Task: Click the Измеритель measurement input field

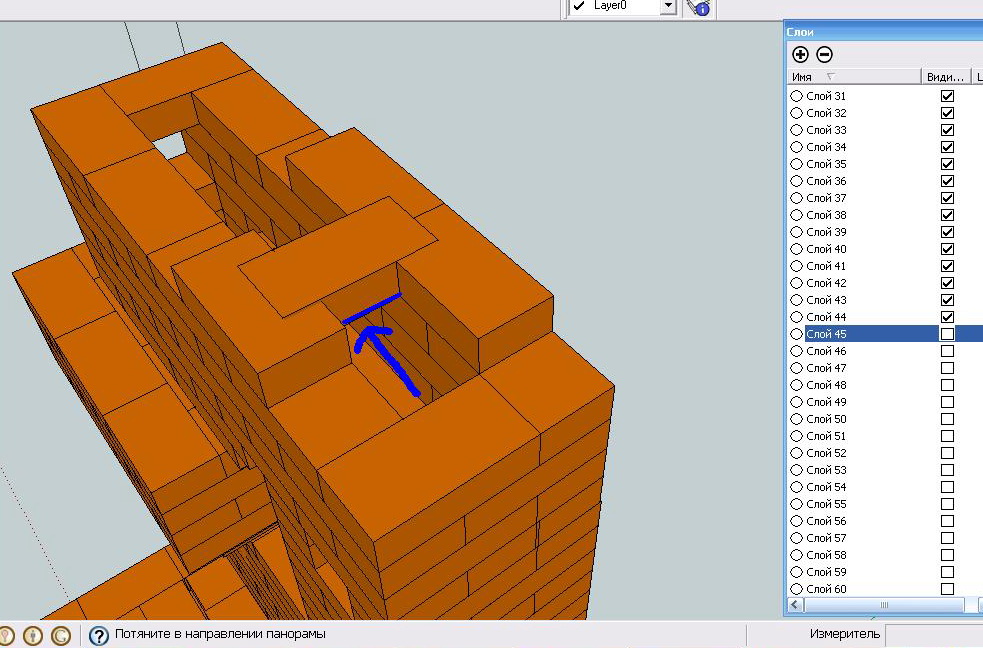Action: [933, 634]
